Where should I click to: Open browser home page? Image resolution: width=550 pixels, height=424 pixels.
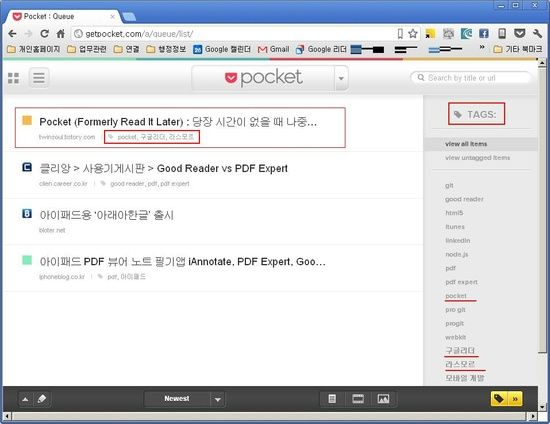(60, 34)
